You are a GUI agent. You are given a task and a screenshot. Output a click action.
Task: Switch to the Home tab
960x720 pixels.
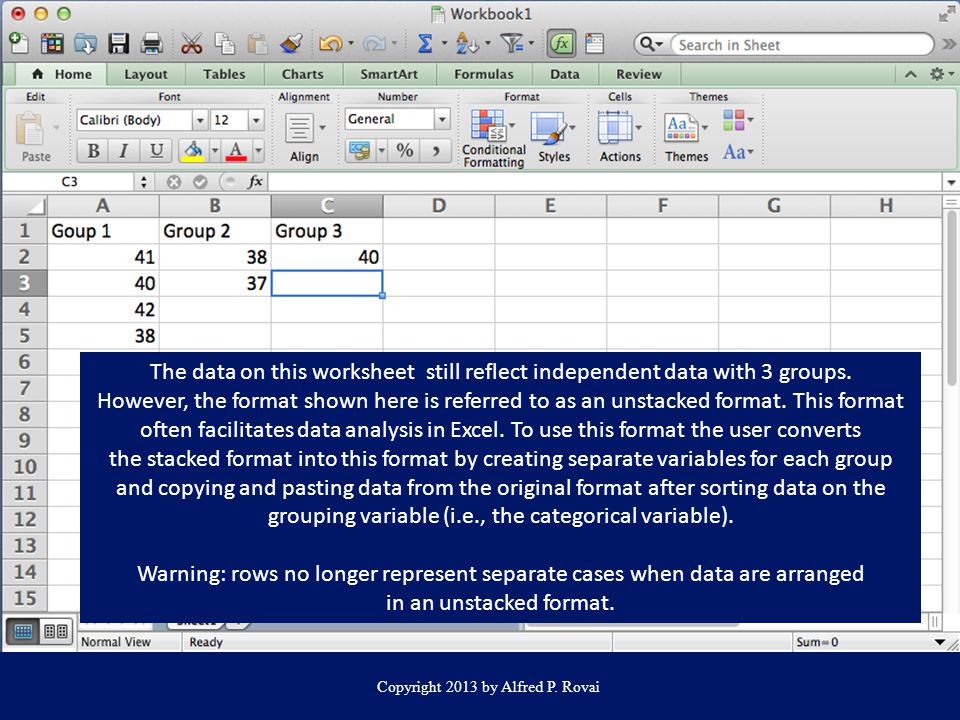click(61, 74)
